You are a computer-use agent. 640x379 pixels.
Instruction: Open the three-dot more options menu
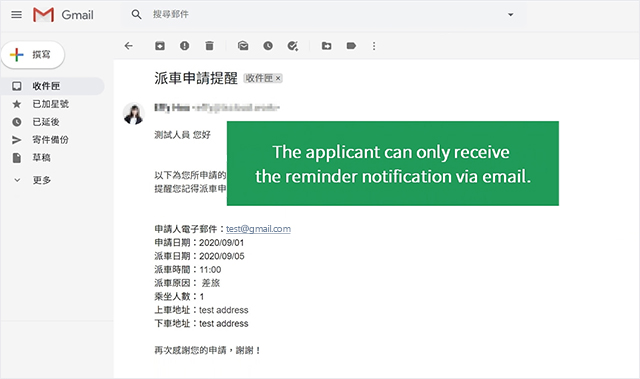click(374, 46)
